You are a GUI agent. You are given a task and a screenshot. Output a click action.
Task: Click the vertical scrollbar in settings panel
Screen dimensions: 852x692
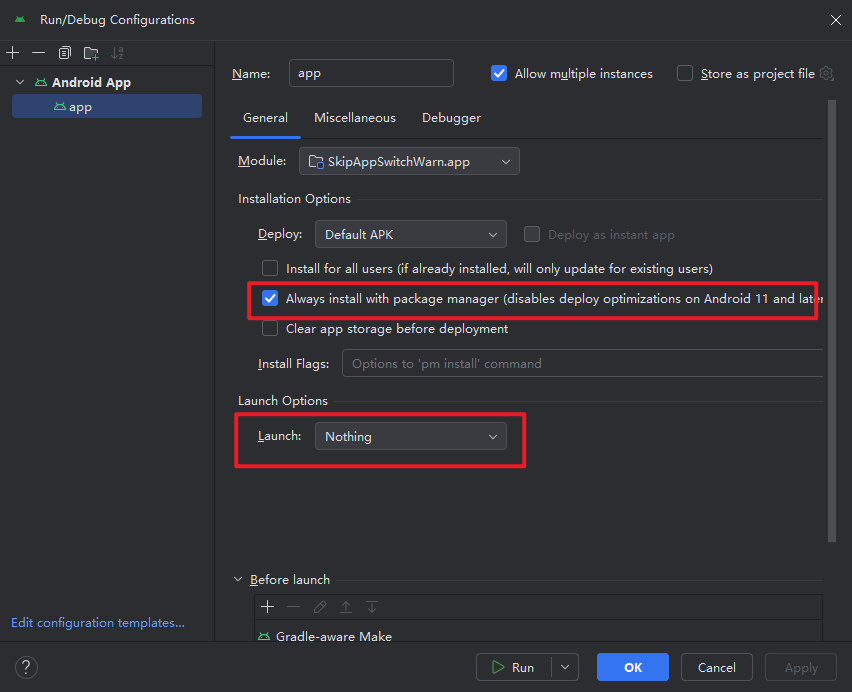click(831, 320)
